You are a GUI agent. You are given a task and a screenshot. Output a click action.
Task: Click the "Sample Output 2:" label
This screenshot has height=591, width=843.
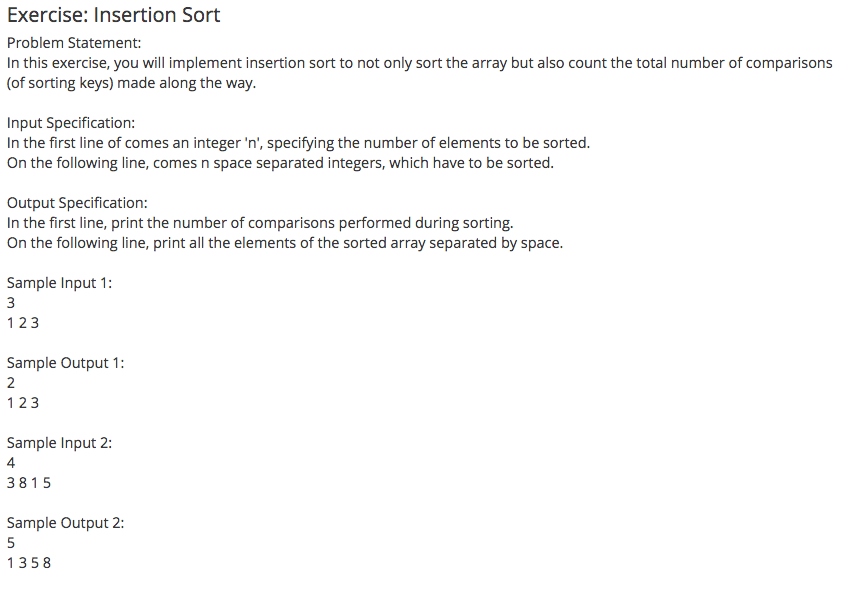click(66, 523)
